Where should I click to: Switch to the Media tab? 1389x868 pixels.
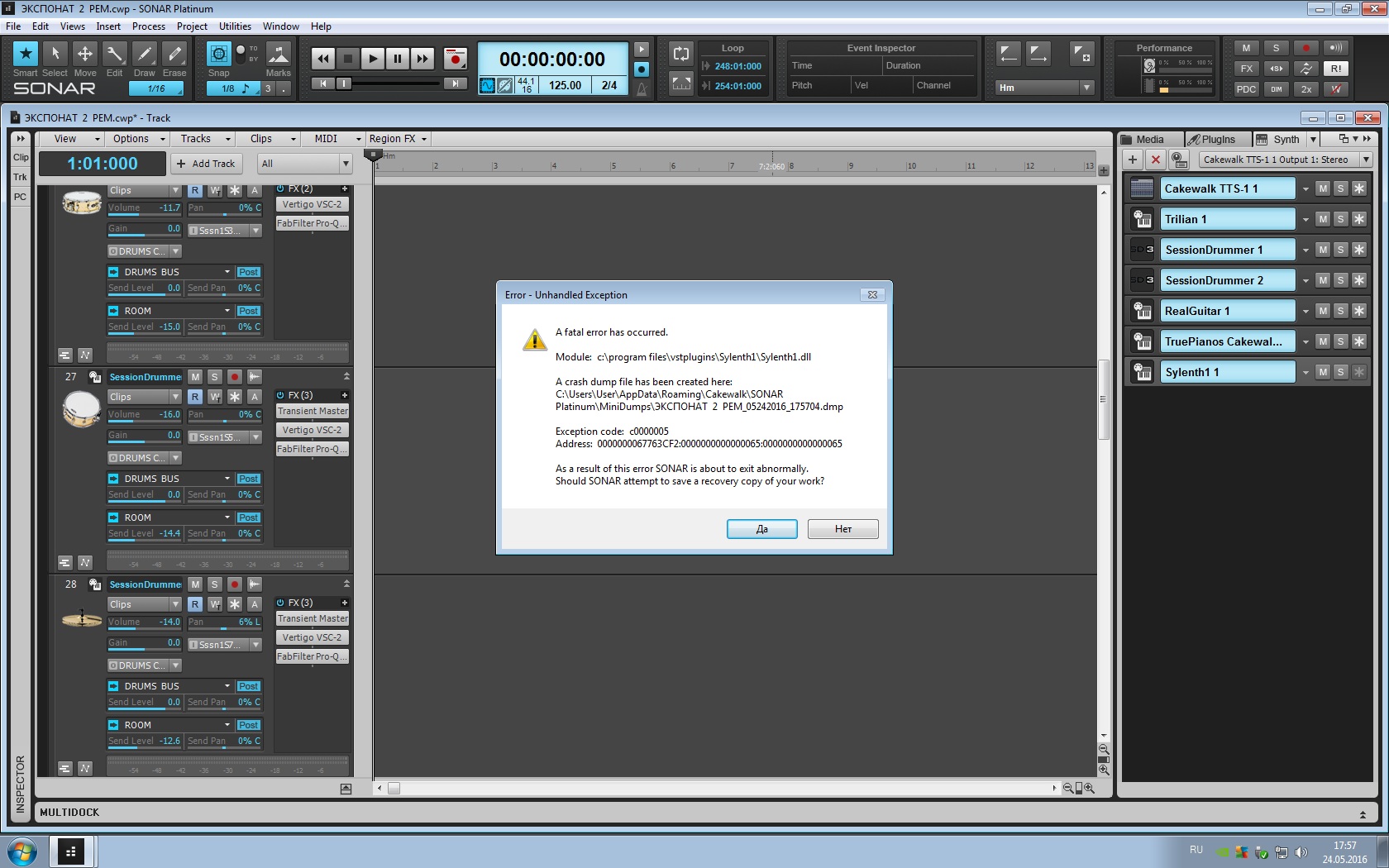coord(1149,140)
